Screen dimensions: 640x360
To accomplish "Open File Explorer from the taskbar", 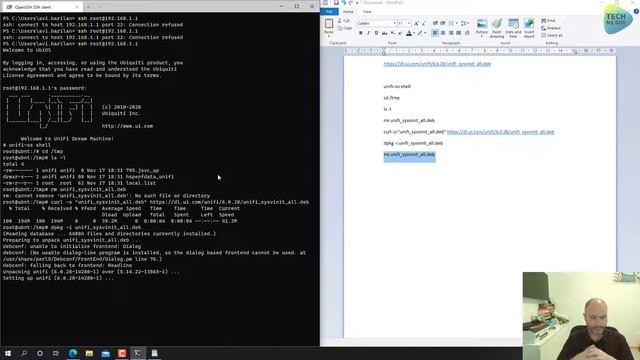I will (89, 353).
